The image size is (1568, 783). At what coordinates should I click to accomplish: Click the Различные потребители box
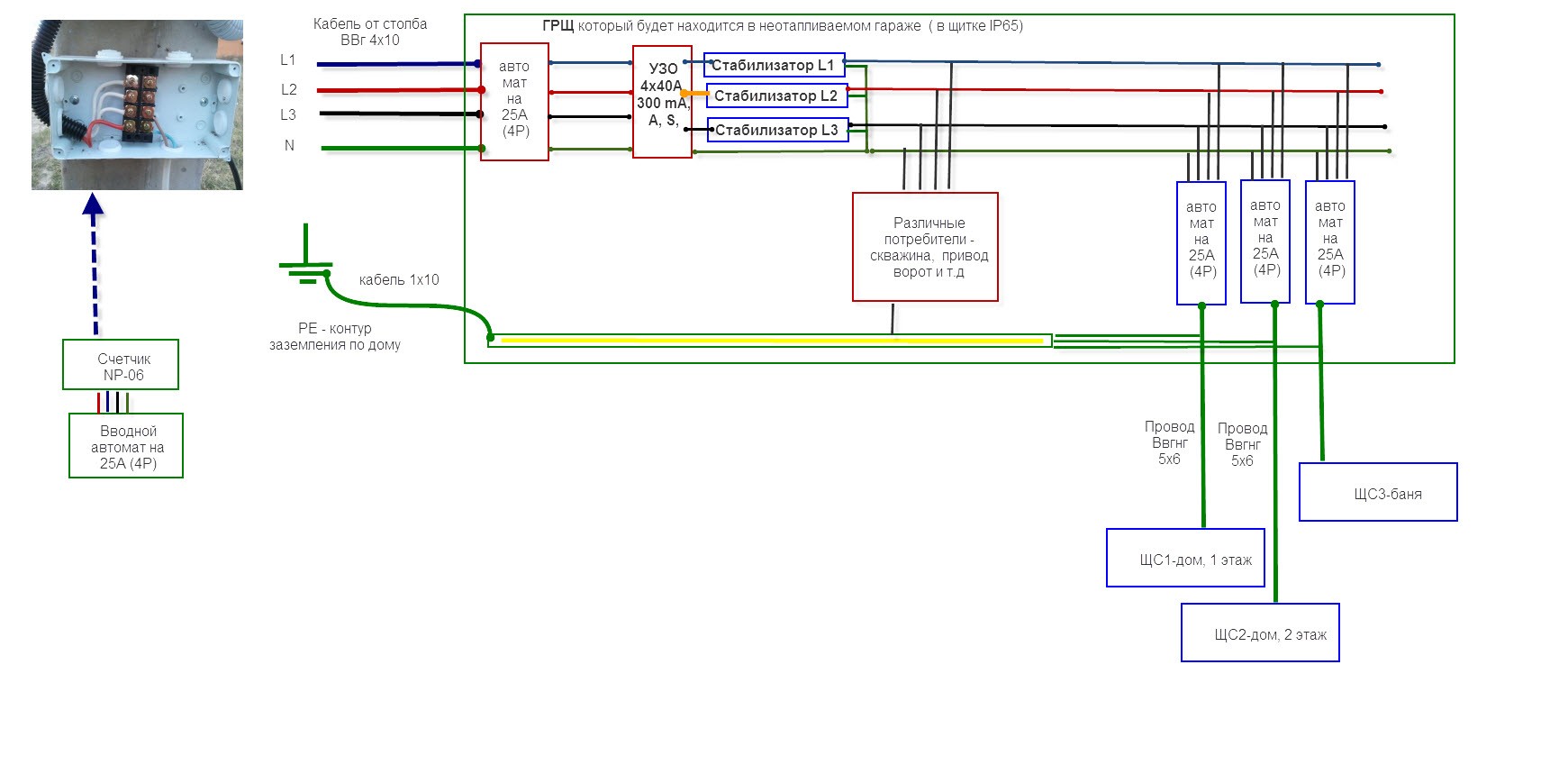pyautogui.click(x=925, y=247)
